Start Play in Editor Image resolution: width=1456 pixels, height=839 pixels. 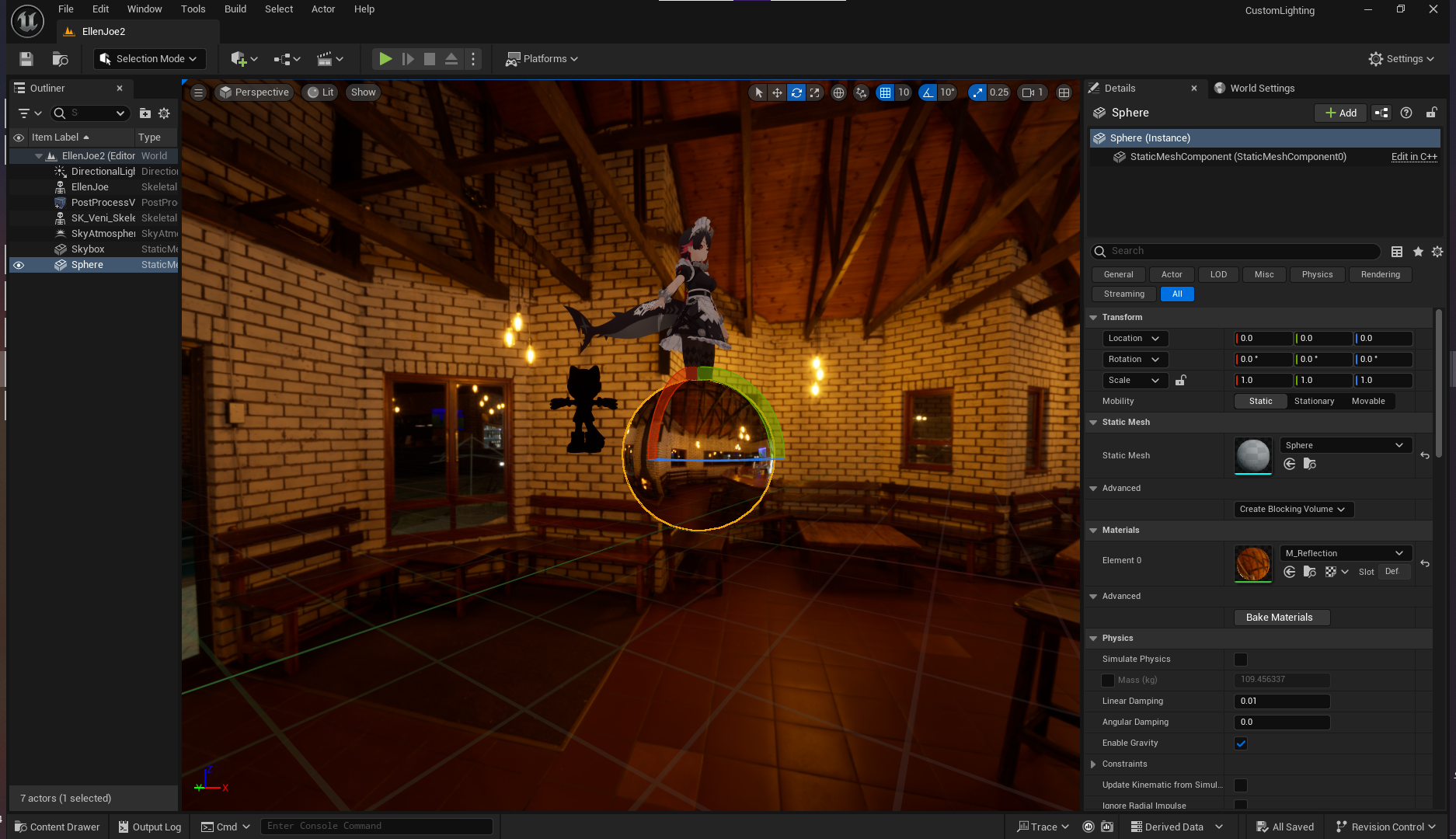pyautogui.click(x=385, y=59)
